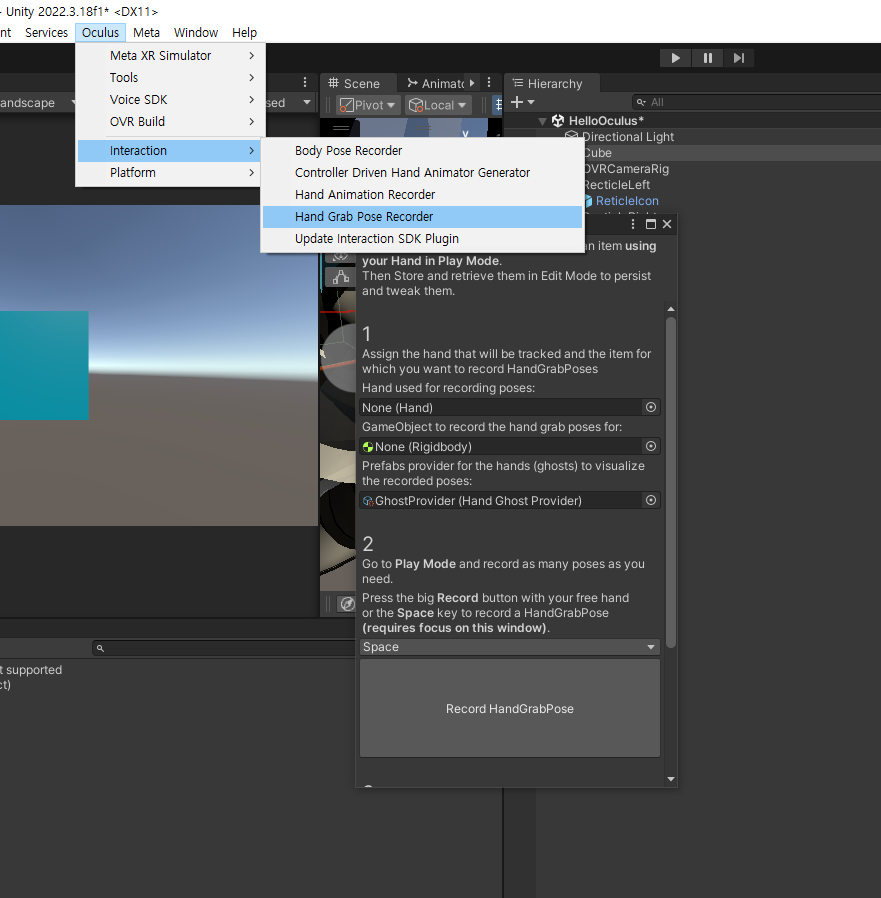Click the Pause button in the toolbar

(707, 58)
